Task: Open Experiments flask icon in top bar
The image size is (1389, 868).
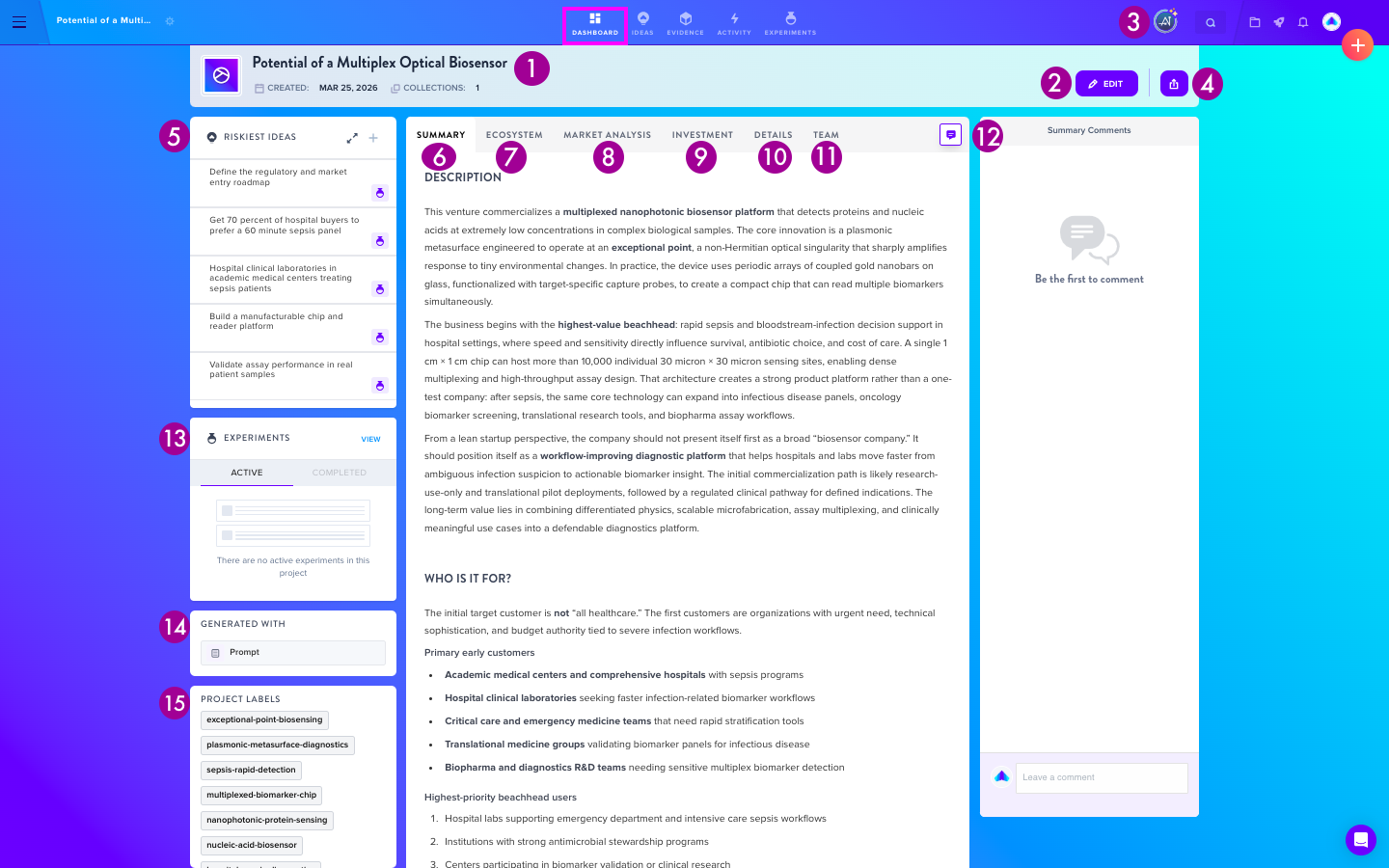Action: tap(790, 24)
